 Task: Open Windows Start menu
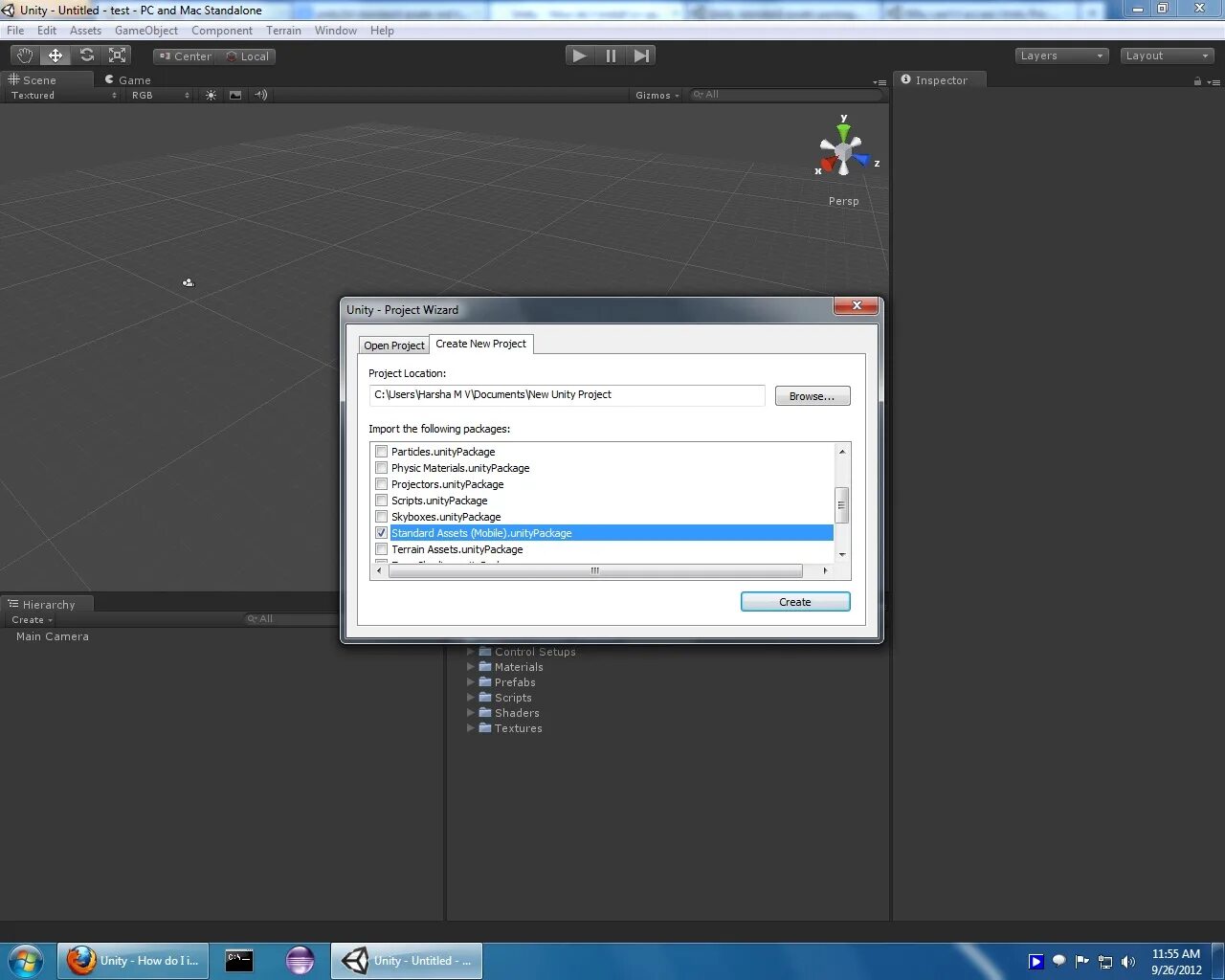pos(26,961)
